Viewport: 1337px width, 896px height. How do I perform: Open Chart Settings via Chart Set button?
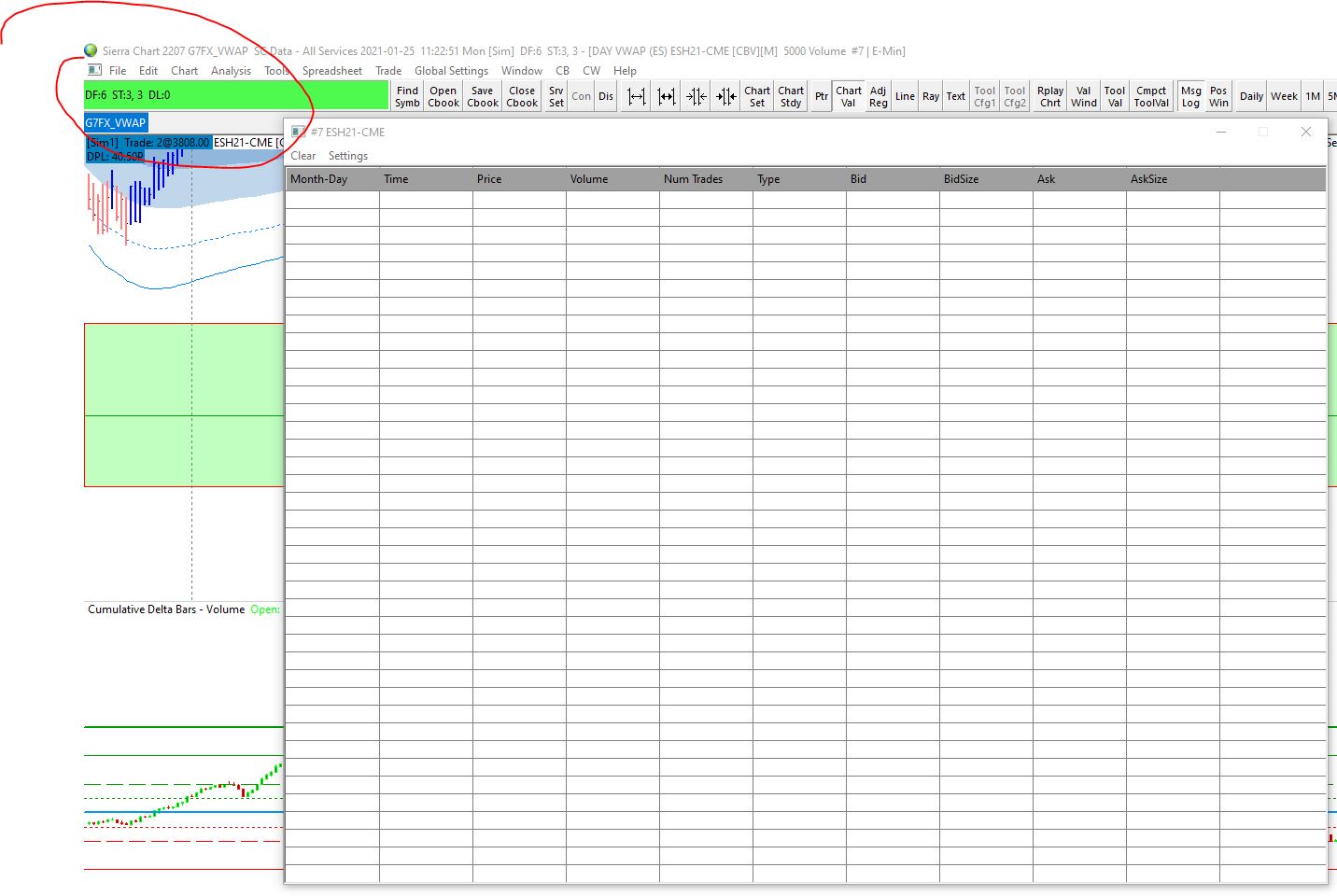pos(757,96)
